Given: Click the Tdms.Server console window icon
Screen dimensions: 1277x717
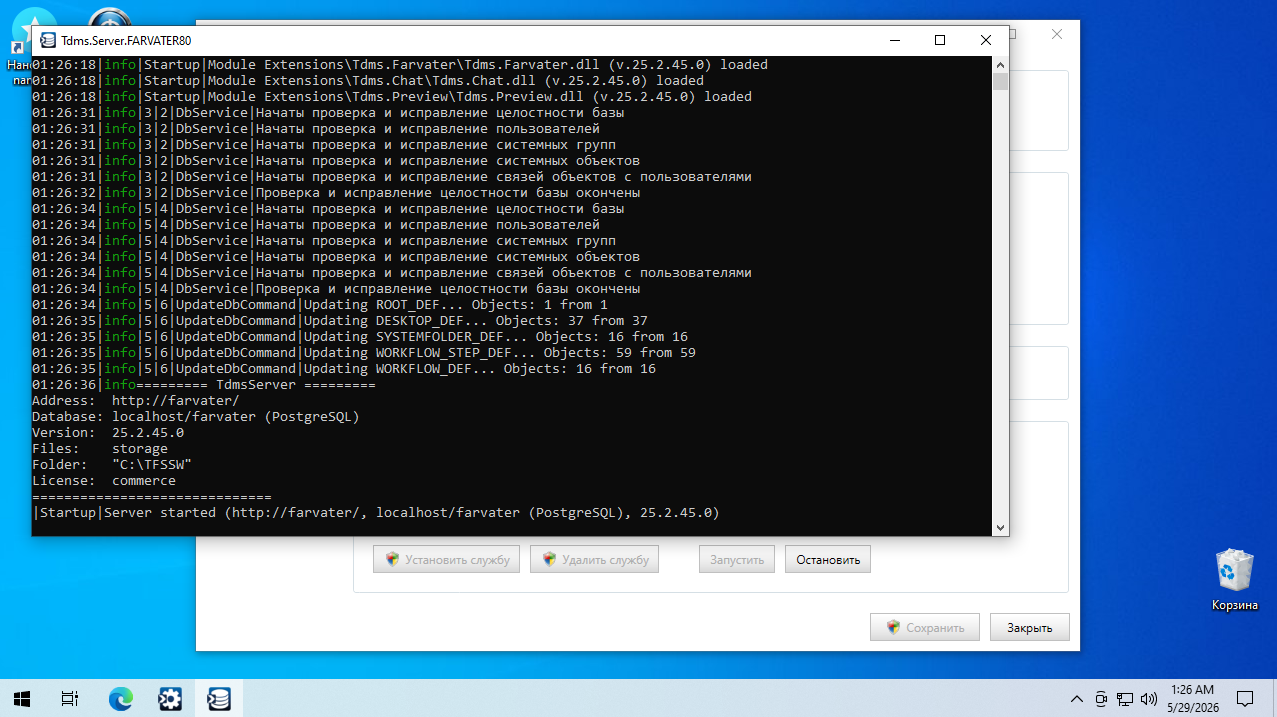Looking at the screenshot, I should (47, 41).
